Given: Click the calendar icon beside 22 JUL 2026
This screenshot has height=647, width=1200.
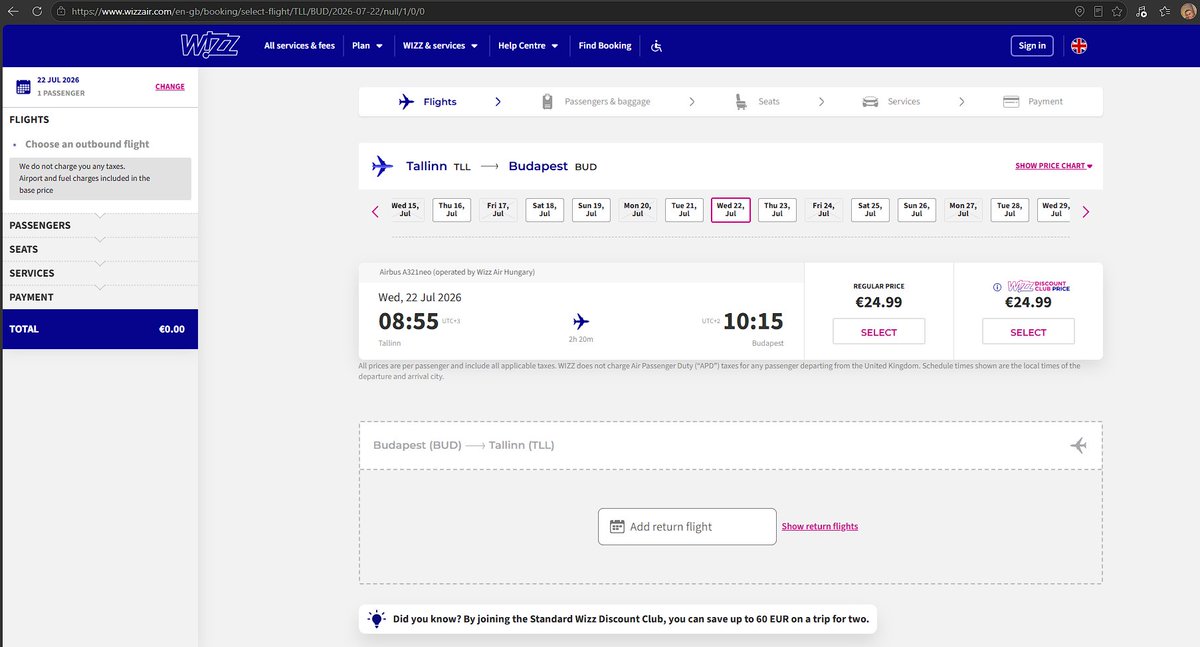Looking at the screenshot, I should click(x=23, y=86).
